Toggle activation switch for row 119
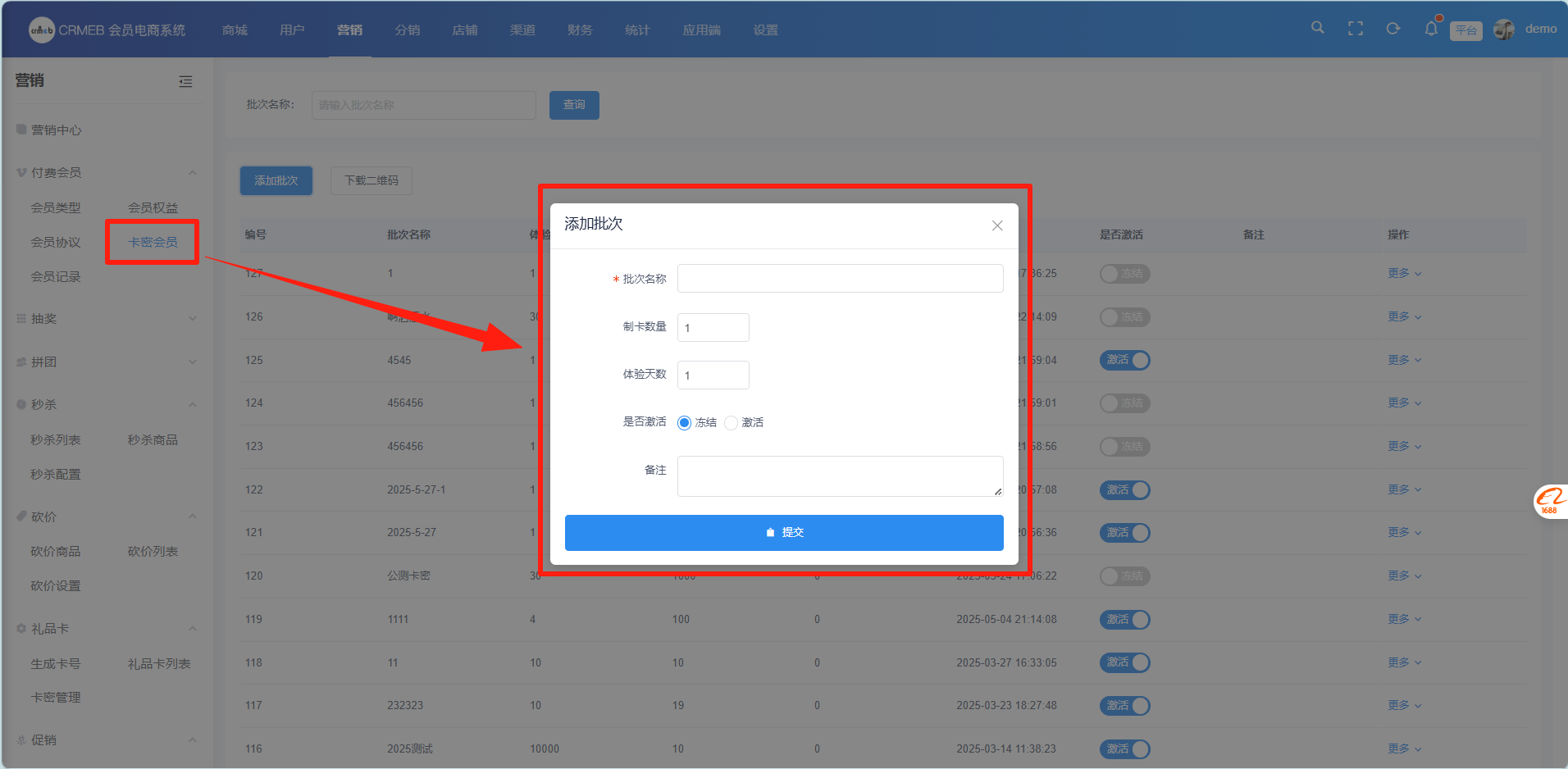Image resolution: width=1568 pixels, height=769 pixels. (1124, 620)
